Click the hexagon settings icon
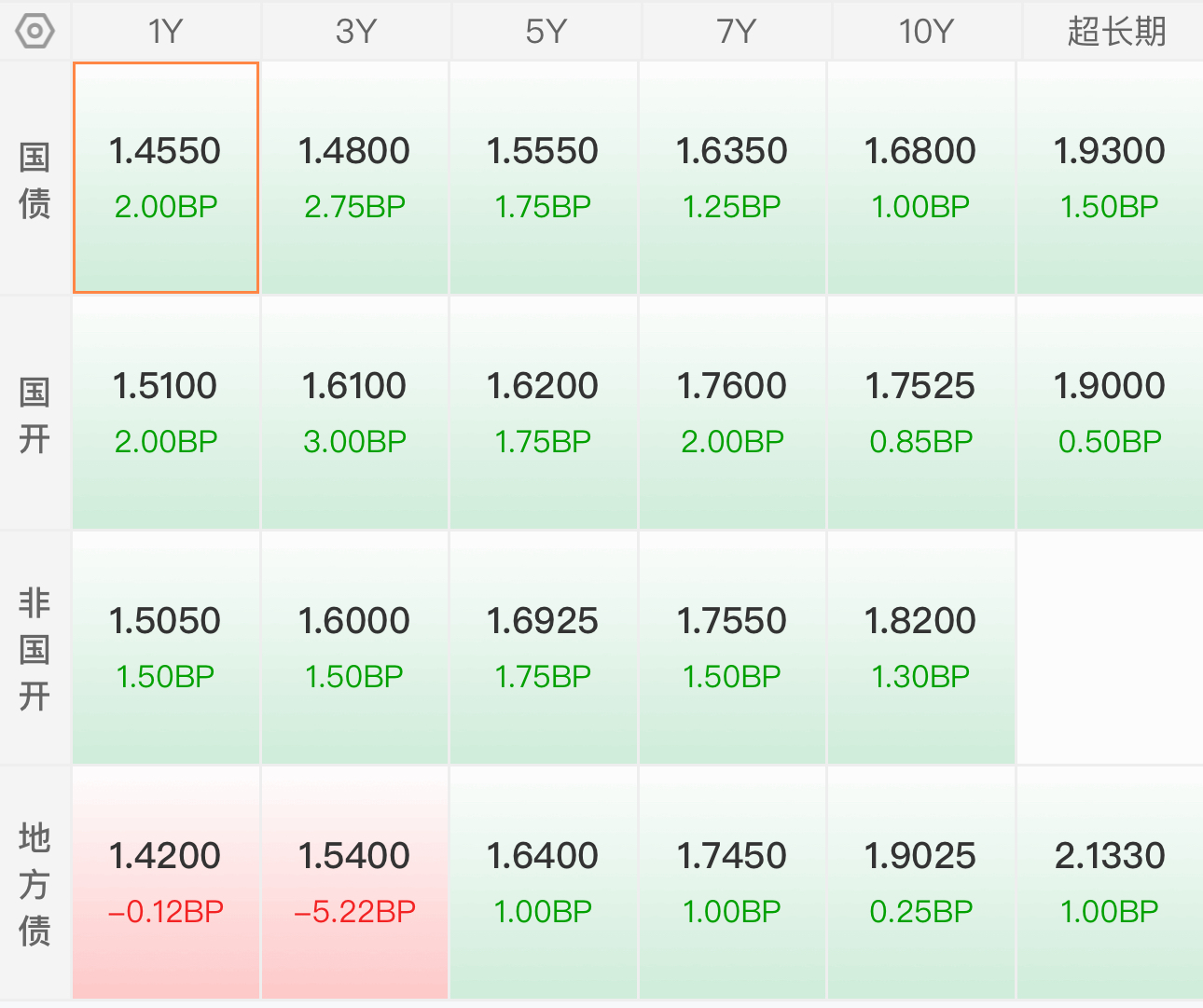 tap(35, 32)
